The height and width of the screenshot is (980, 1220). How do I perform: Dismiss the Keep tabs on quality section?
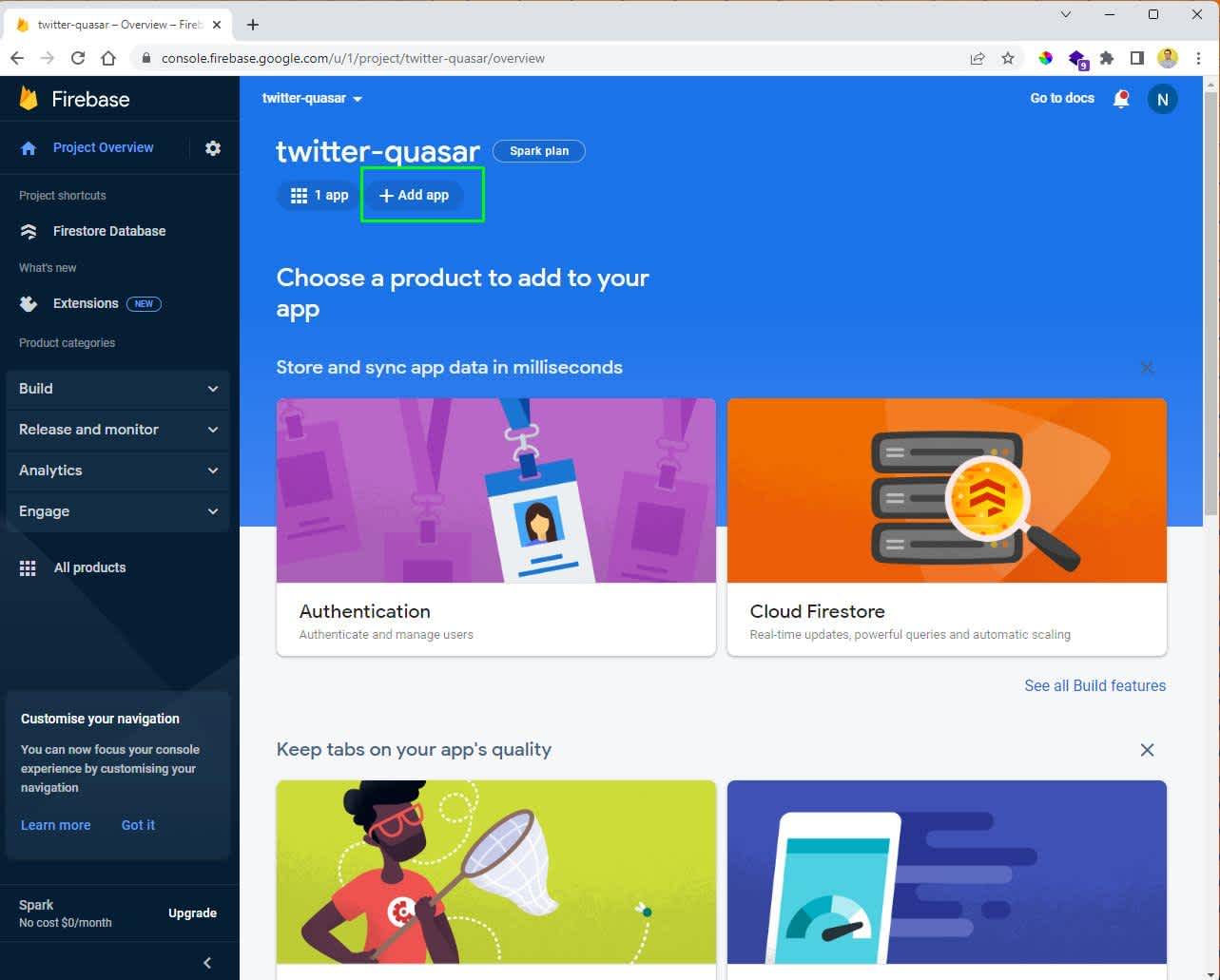pyautogui.click(x=1148, y=750)
